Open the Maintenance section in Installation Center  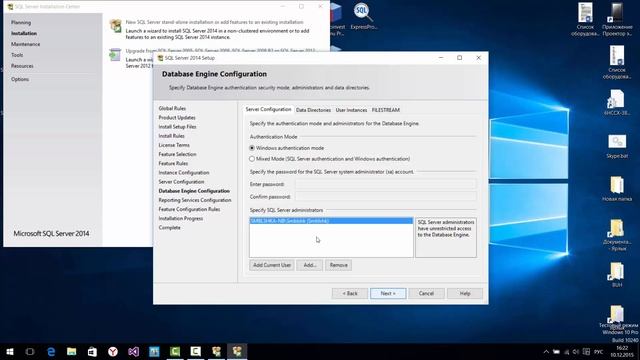point(25,44)
